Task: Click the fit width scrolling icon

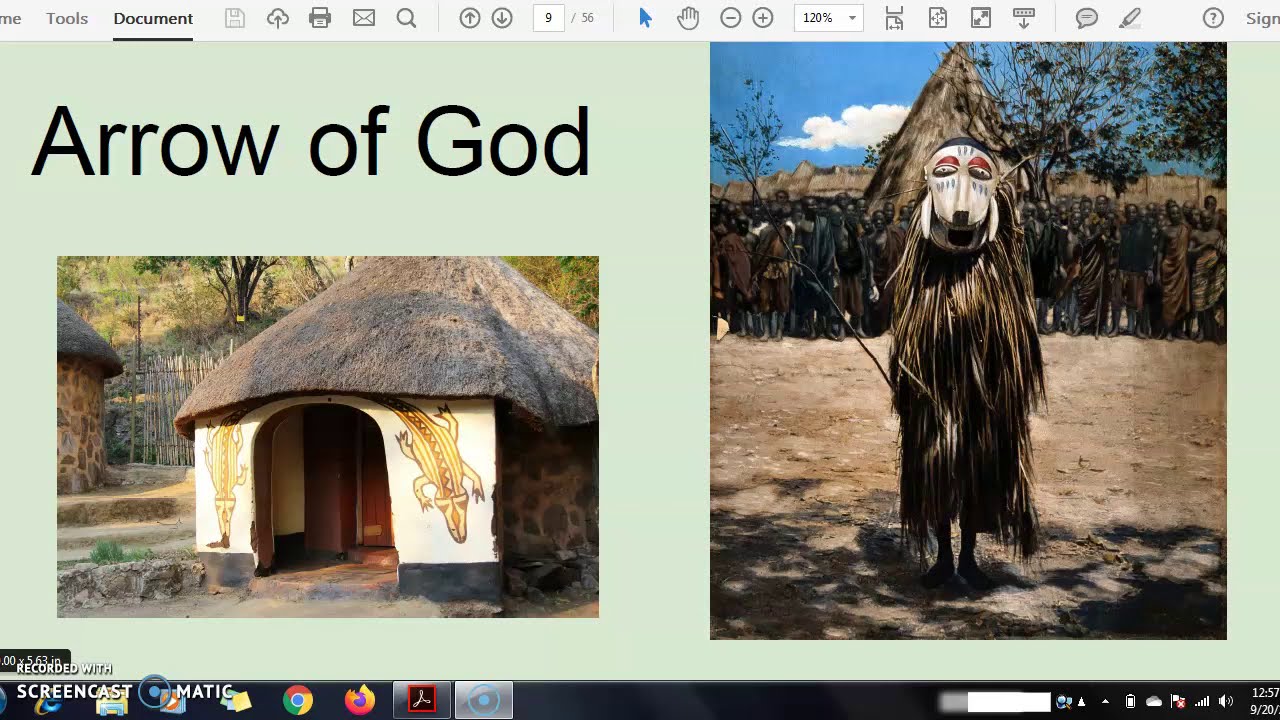Action: (x=894, y=18)
